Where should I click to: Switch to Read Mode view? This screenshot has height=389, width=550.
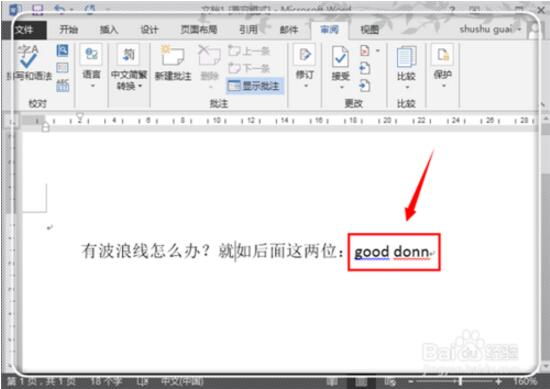(x=332, y=381)
